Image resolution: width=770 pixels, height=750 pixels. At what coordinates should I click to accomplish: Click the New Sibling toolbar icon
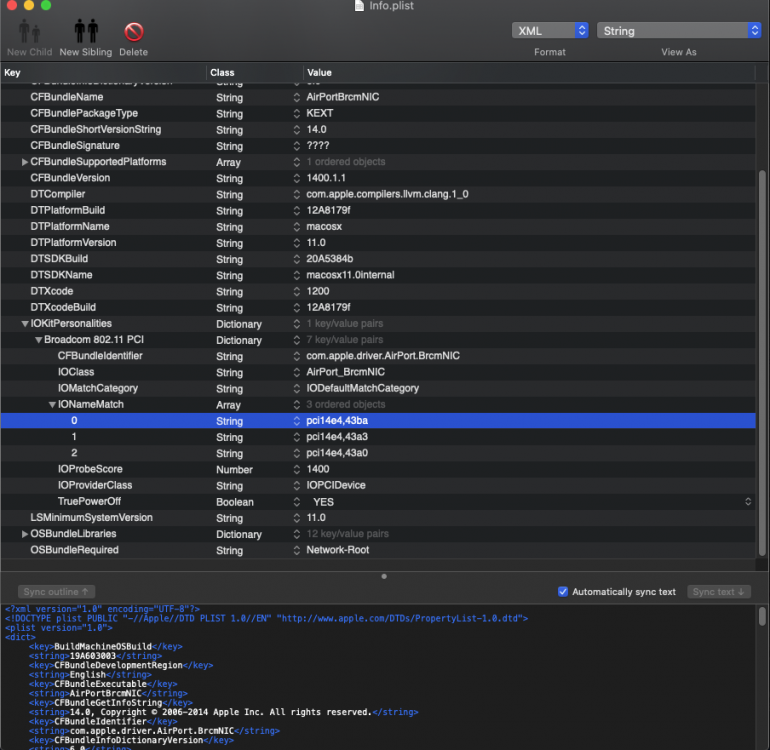coord(86,32)
